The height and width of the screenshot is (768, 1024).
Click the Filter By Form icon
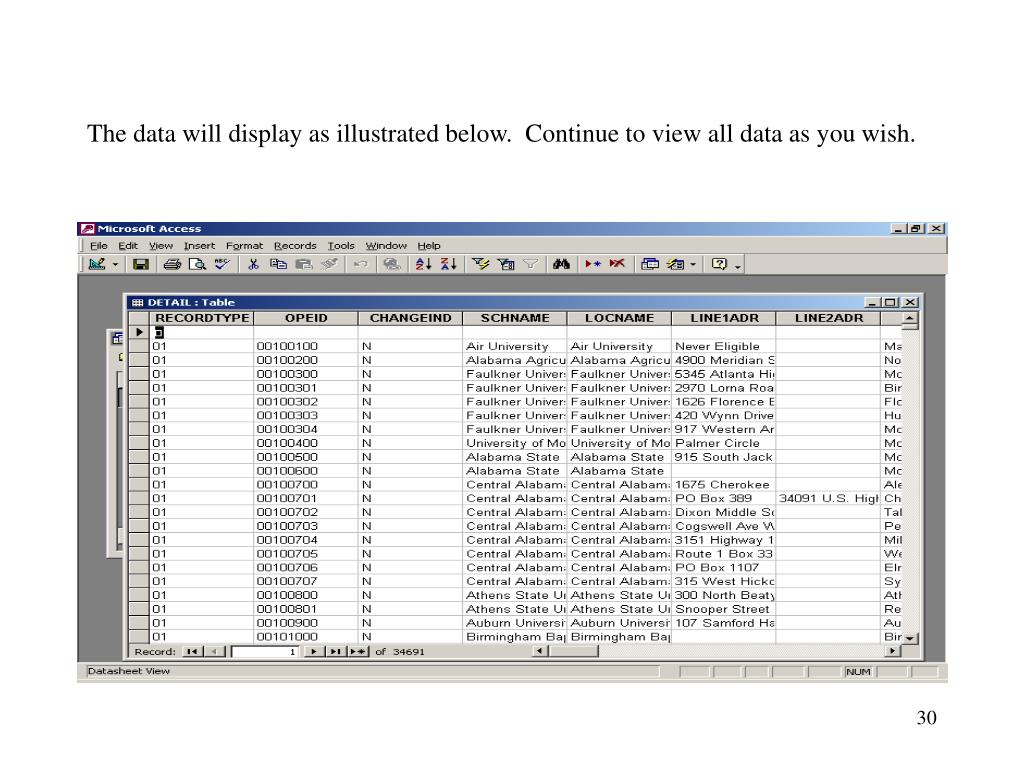(505, 264)
